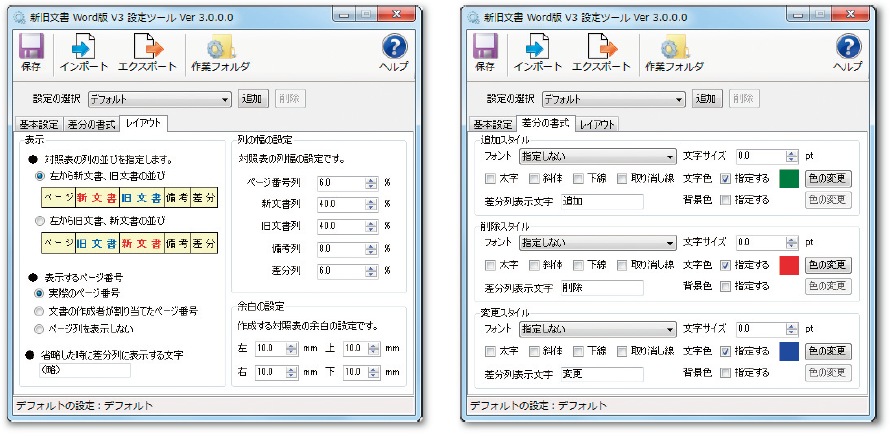Switch to レイアウト tab in the 差分の書式 window
The width and height of the screenshot is (890, 434).
click(596, 124)
